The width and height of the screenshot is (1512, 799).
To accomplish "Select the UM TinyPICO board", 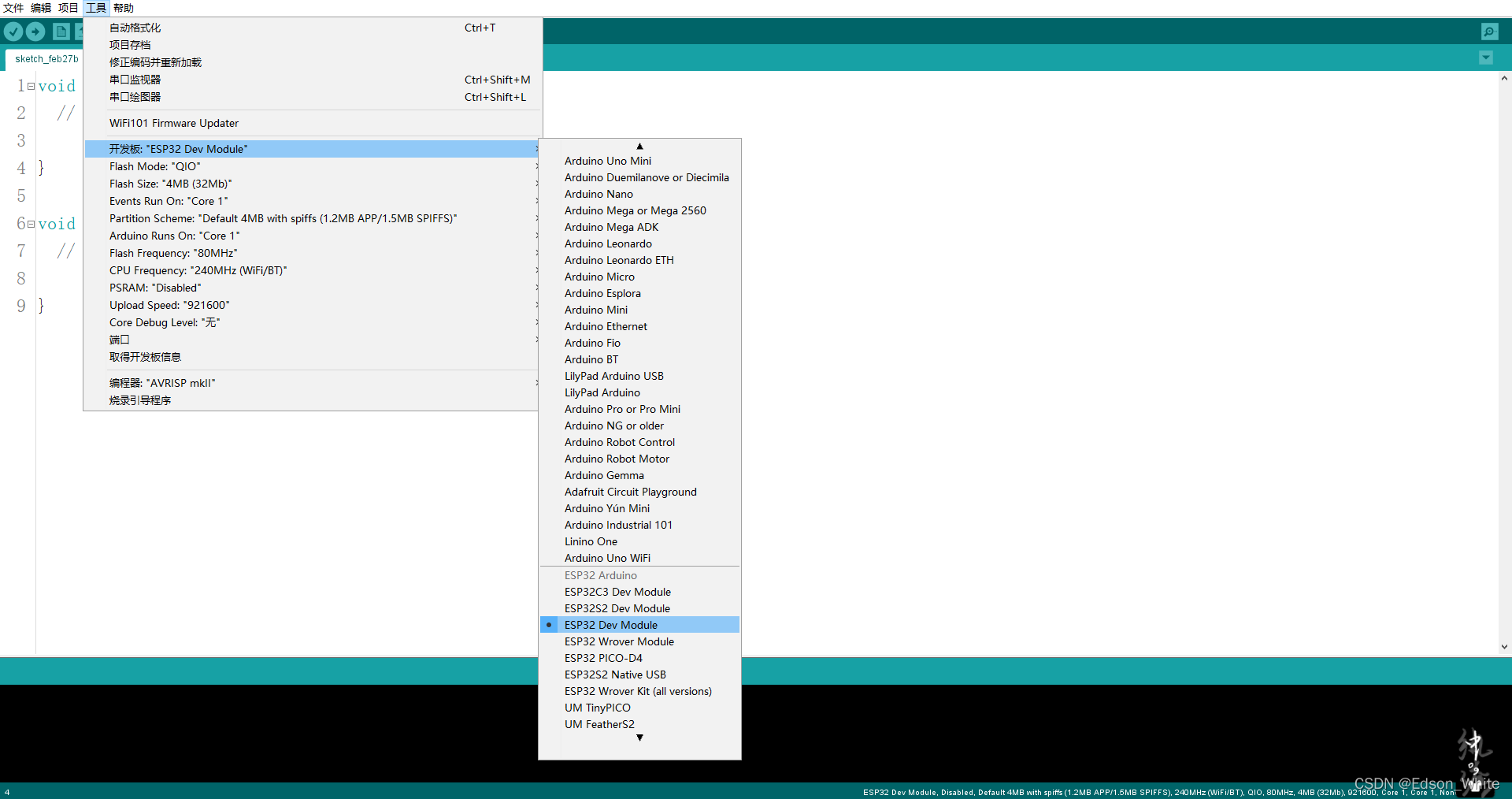I will [639, 708].
